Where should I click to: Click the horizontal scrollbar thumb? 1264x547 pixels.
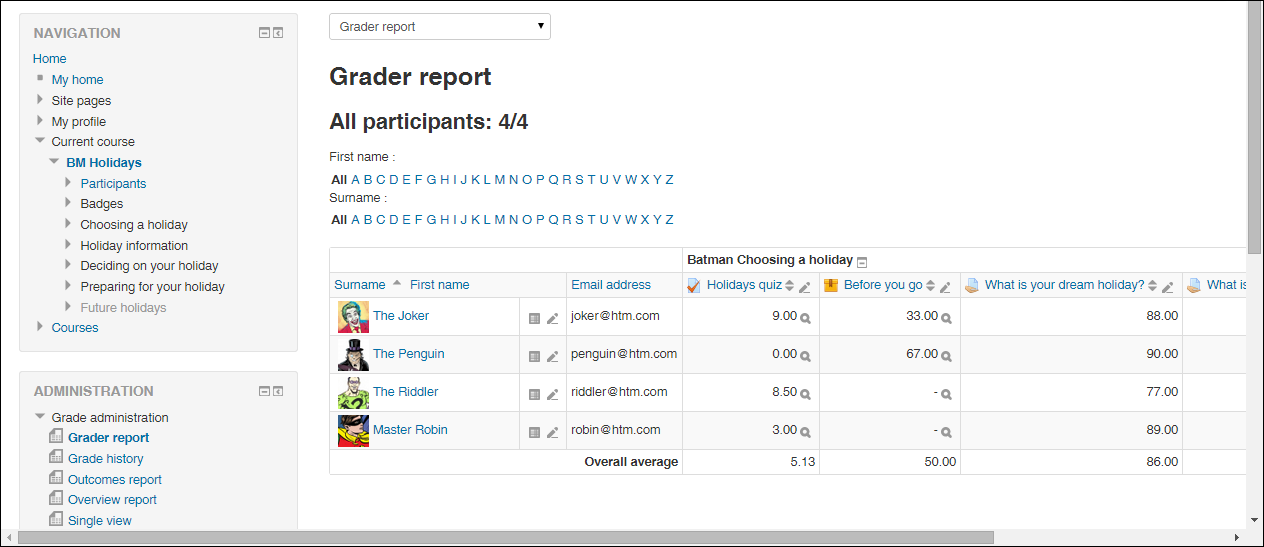click(506, 538)
